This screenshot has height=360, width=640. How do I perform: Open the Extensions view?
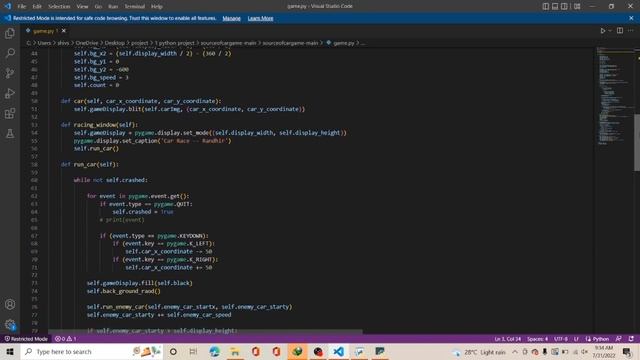pyautogui.click(x=10, y=113)
